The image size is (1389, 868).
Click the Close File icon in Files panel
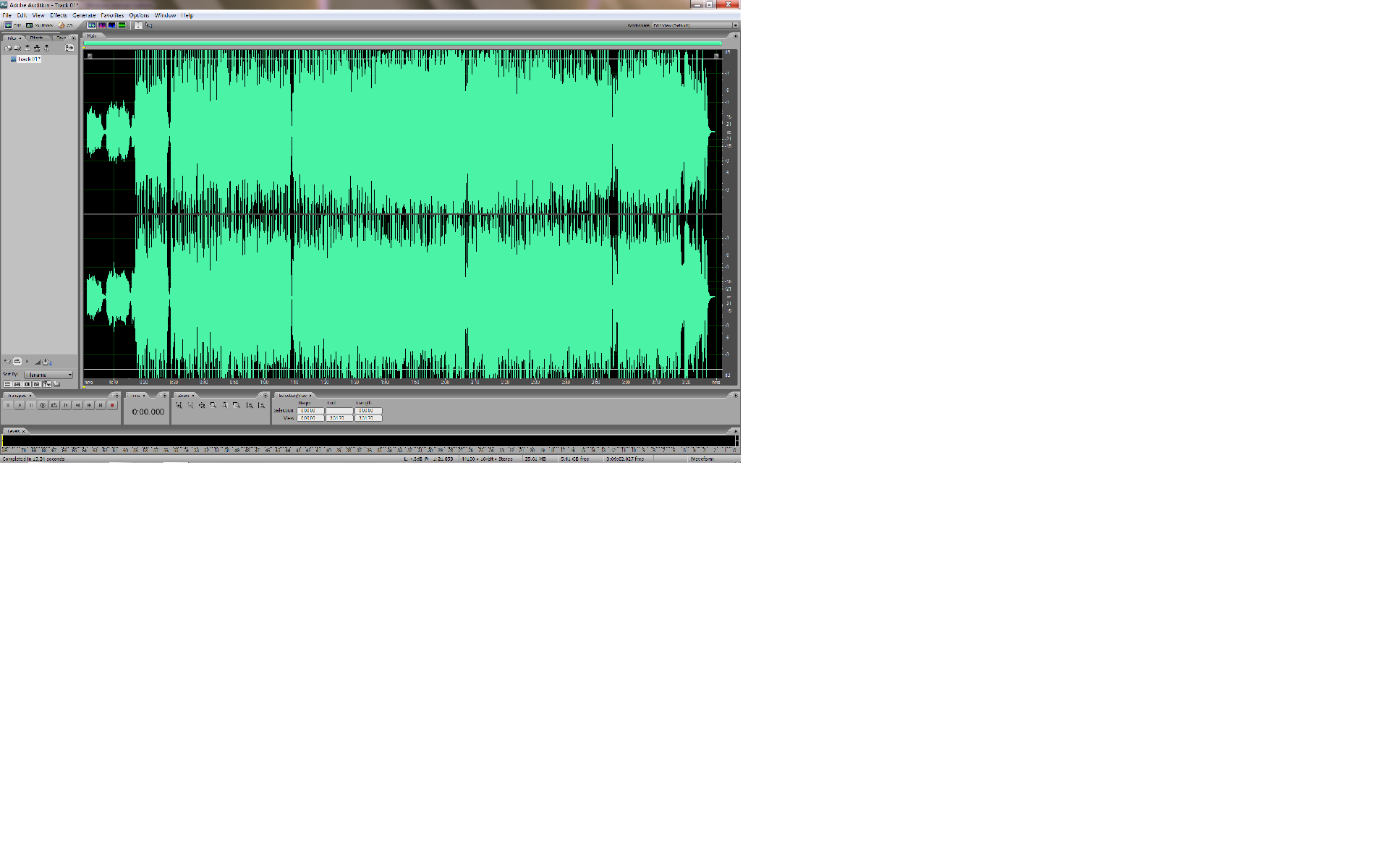17,48
